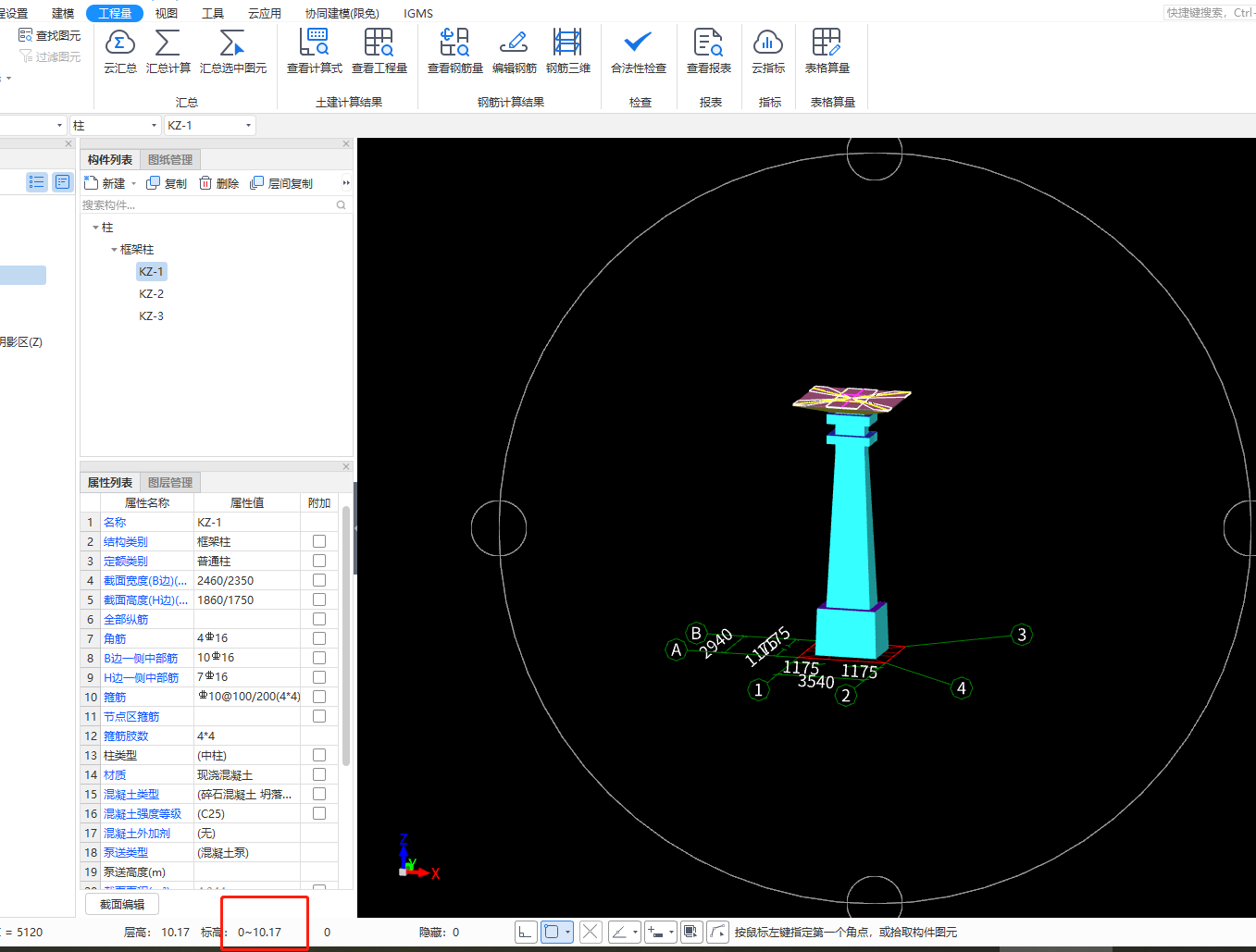Click the 新建 new component icon
The image size is (1256, 952).
[92, 183]
